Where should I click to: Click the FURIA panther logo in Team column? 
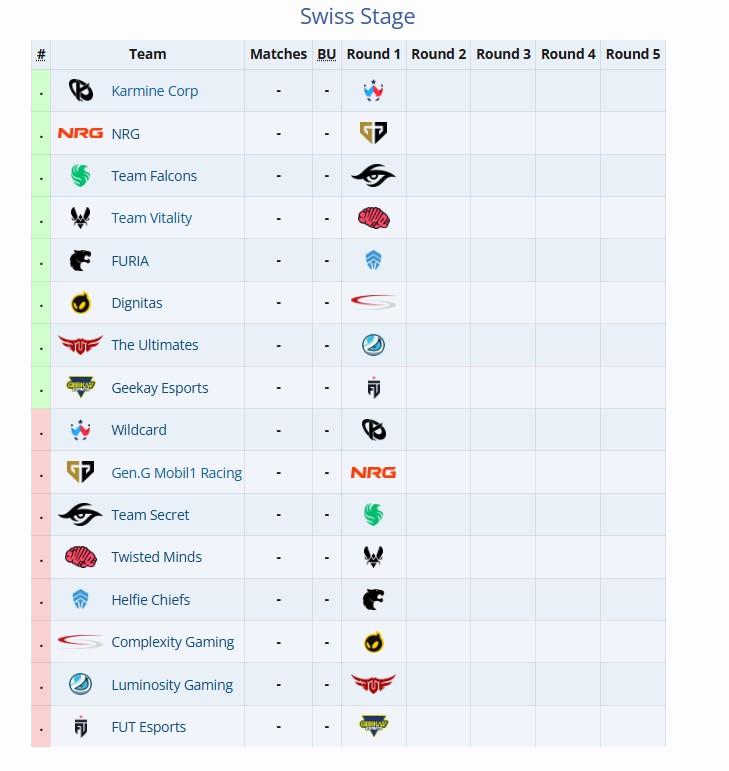click(81, 261)
